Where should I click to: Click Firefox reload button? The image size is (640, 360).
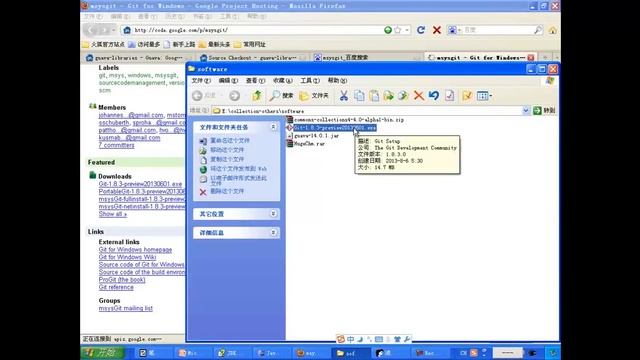coord(421,30)
